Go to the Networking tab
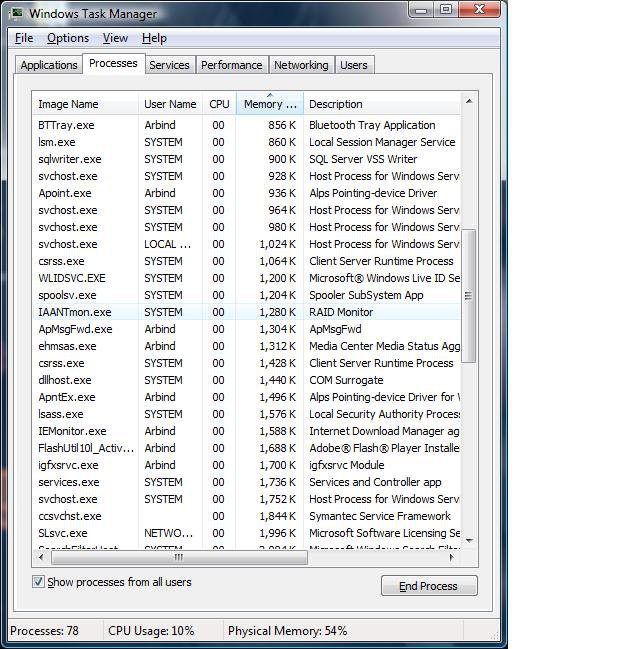 pyautogui.click(x=301, y=65)
